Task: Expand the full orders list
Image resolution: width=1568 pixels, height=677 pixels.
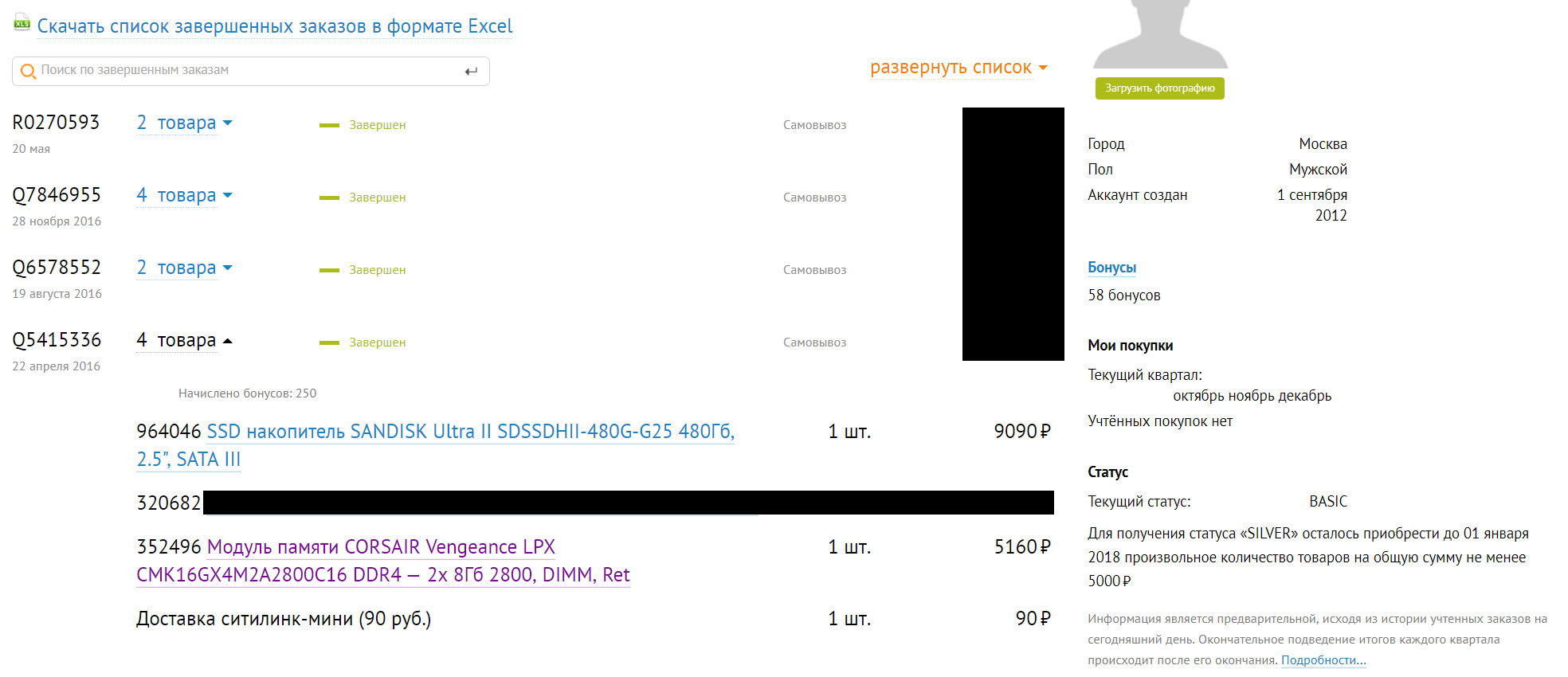Action: [x=958, y=68]
